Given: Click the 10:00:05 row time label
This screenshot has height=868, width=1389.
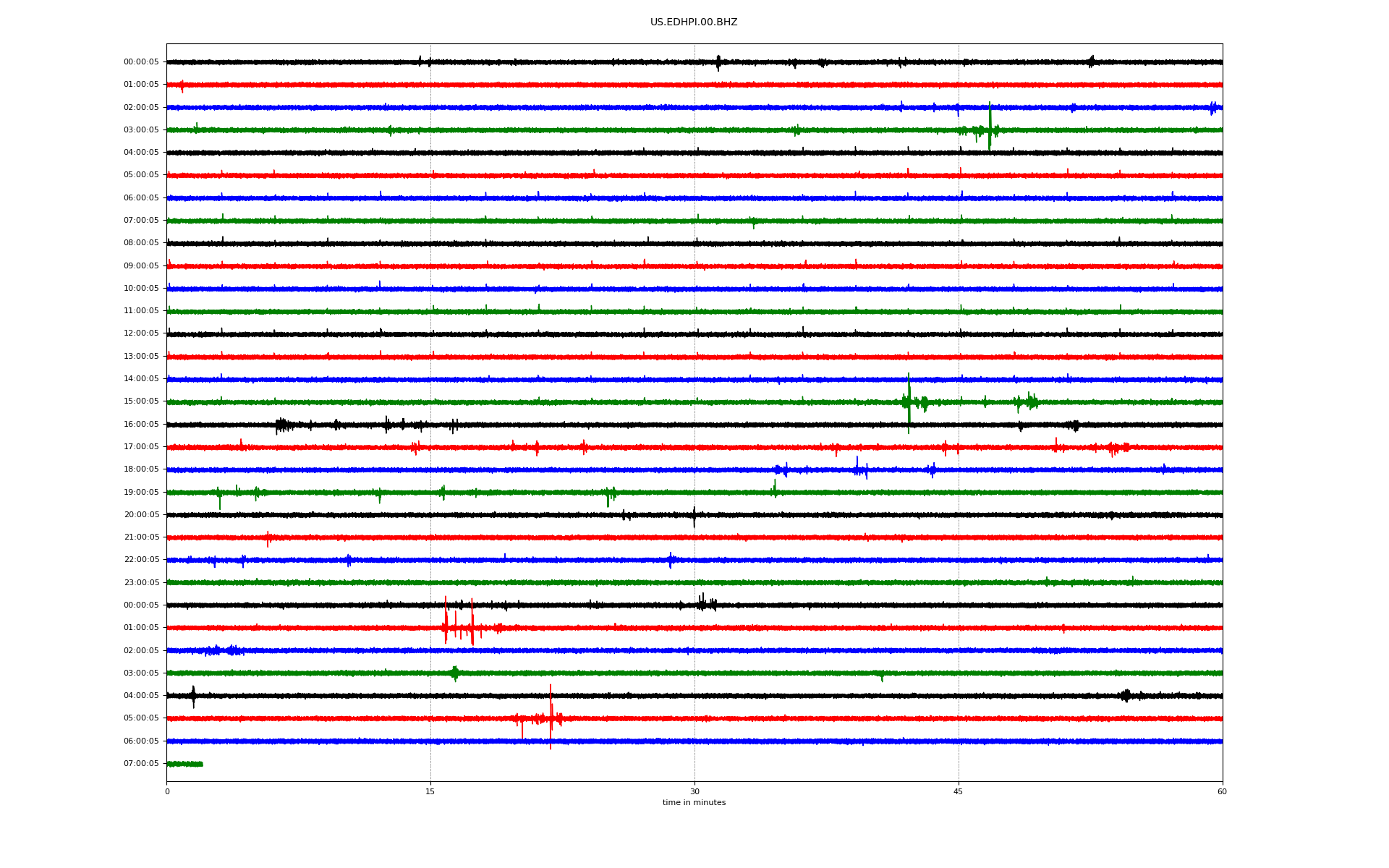Looking at the screenshot, I should [x=141, y=288].
